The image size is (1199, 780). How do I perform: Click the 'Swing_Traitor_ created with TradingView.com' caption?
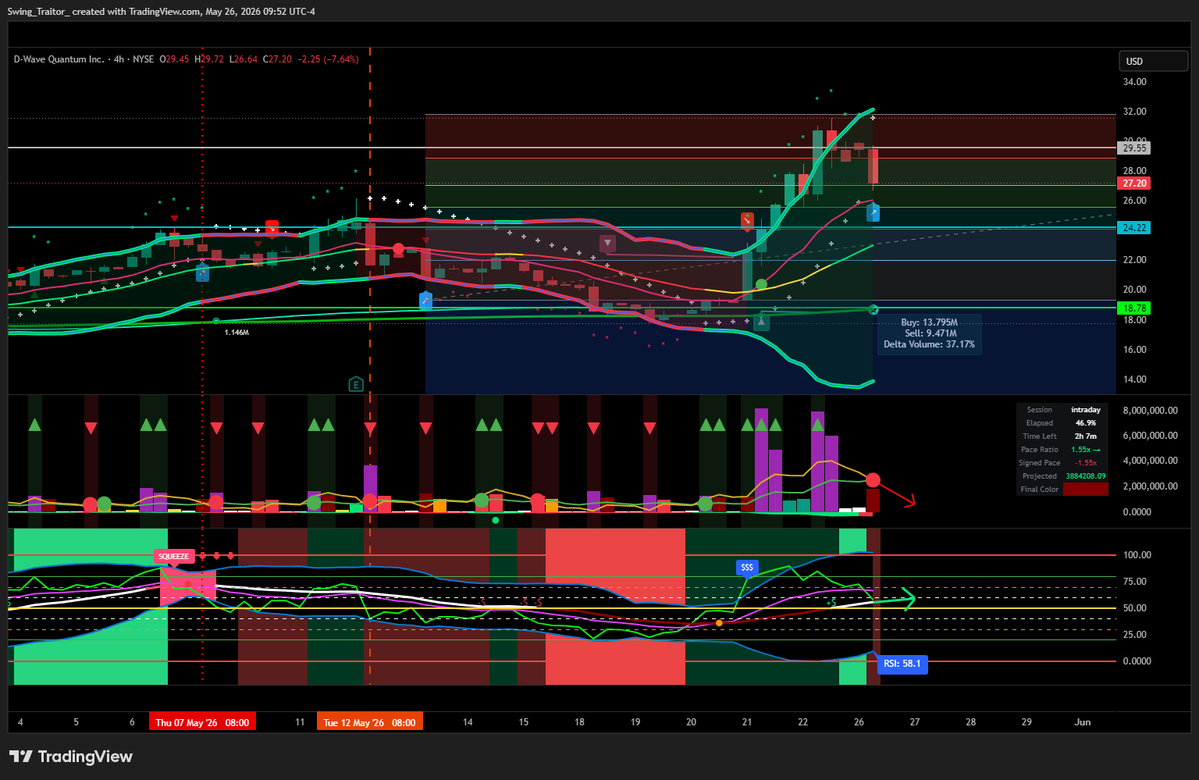(x=104, y=11)
